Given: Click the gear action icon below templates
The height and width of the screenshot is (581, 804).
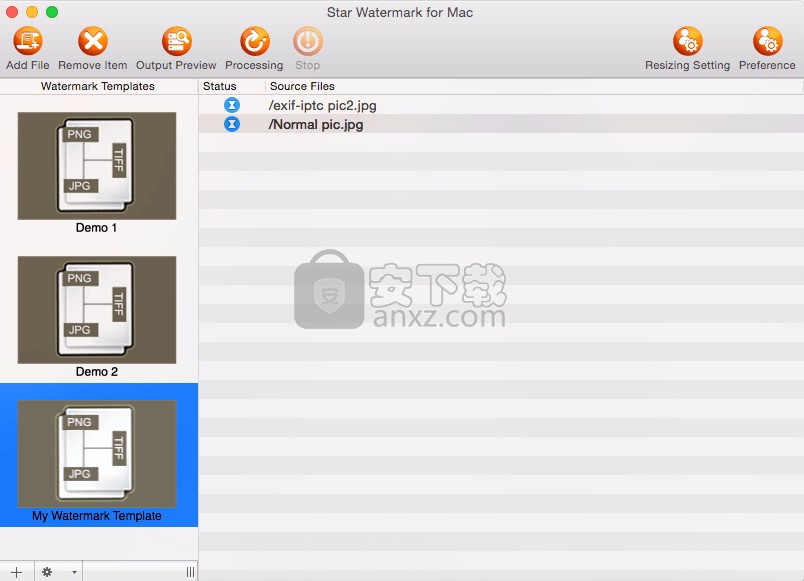Looking at the screenshot, I should click(47, 572).
